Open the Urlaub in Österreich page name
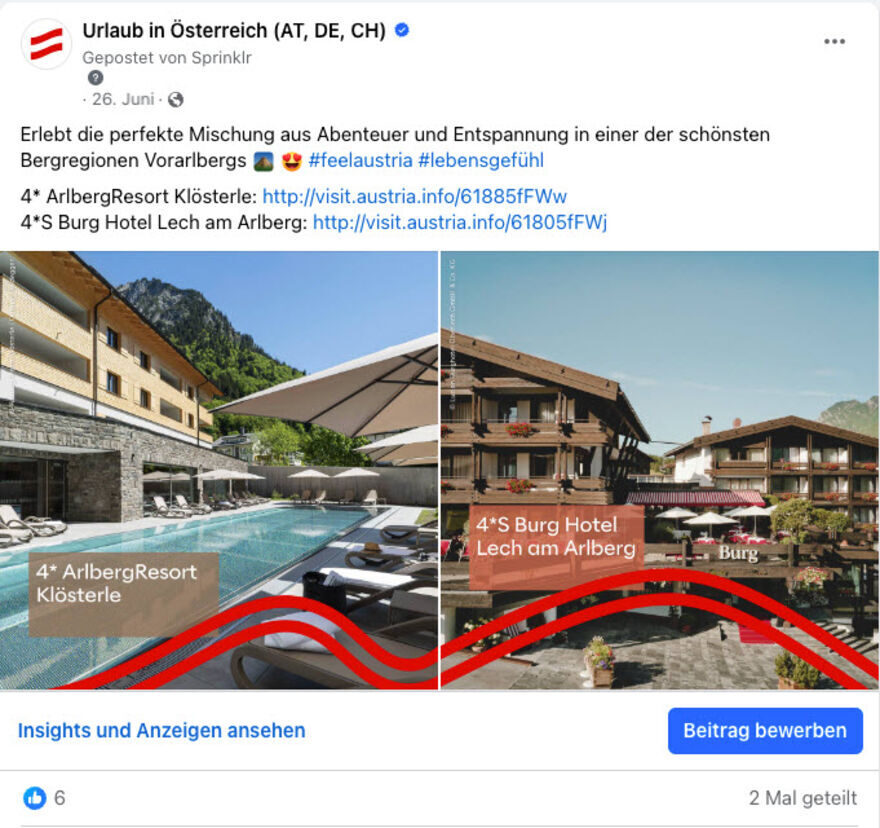This screenshot has height=828, width=880. [x=234, y=30]
